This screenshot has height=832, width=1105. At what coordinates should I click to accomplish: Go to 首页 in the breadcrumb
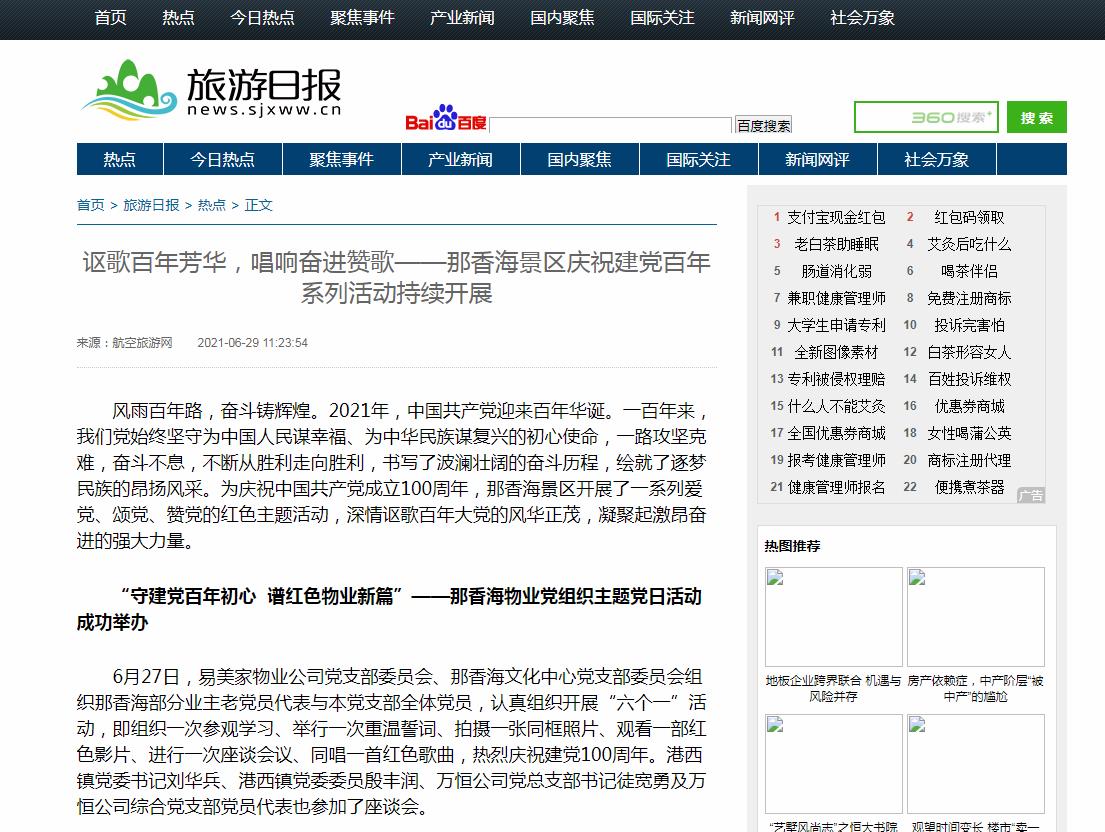(x=91, y=205)
